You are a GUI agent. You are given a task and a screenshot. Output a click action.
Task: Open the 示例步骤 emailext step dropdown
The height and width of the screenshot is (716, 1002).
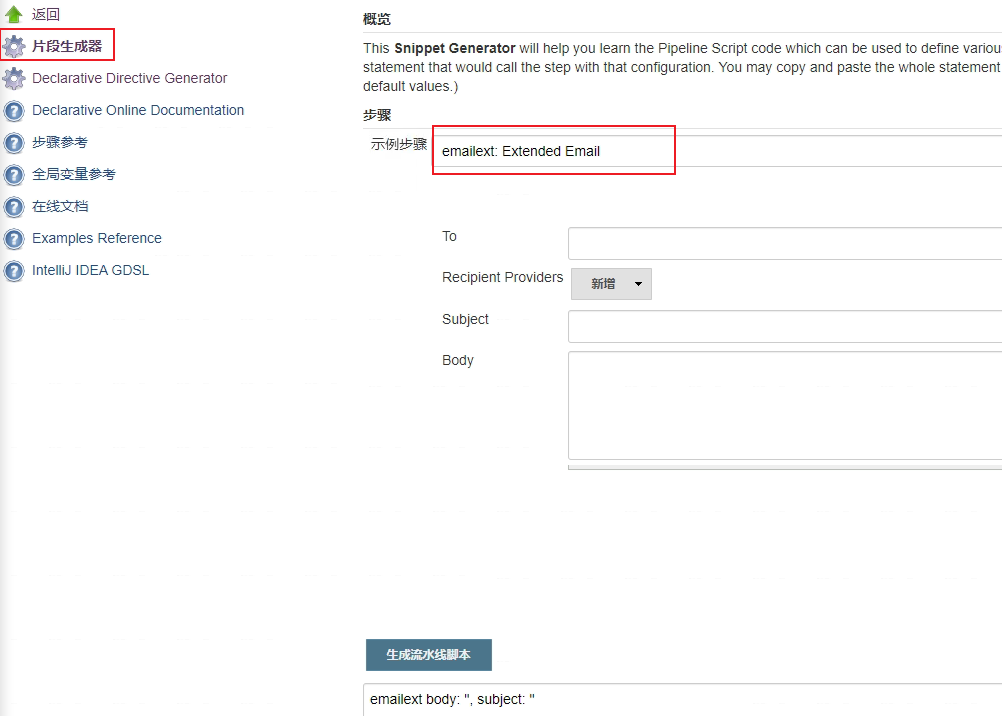pyautogui.click(x=718, y=151)
